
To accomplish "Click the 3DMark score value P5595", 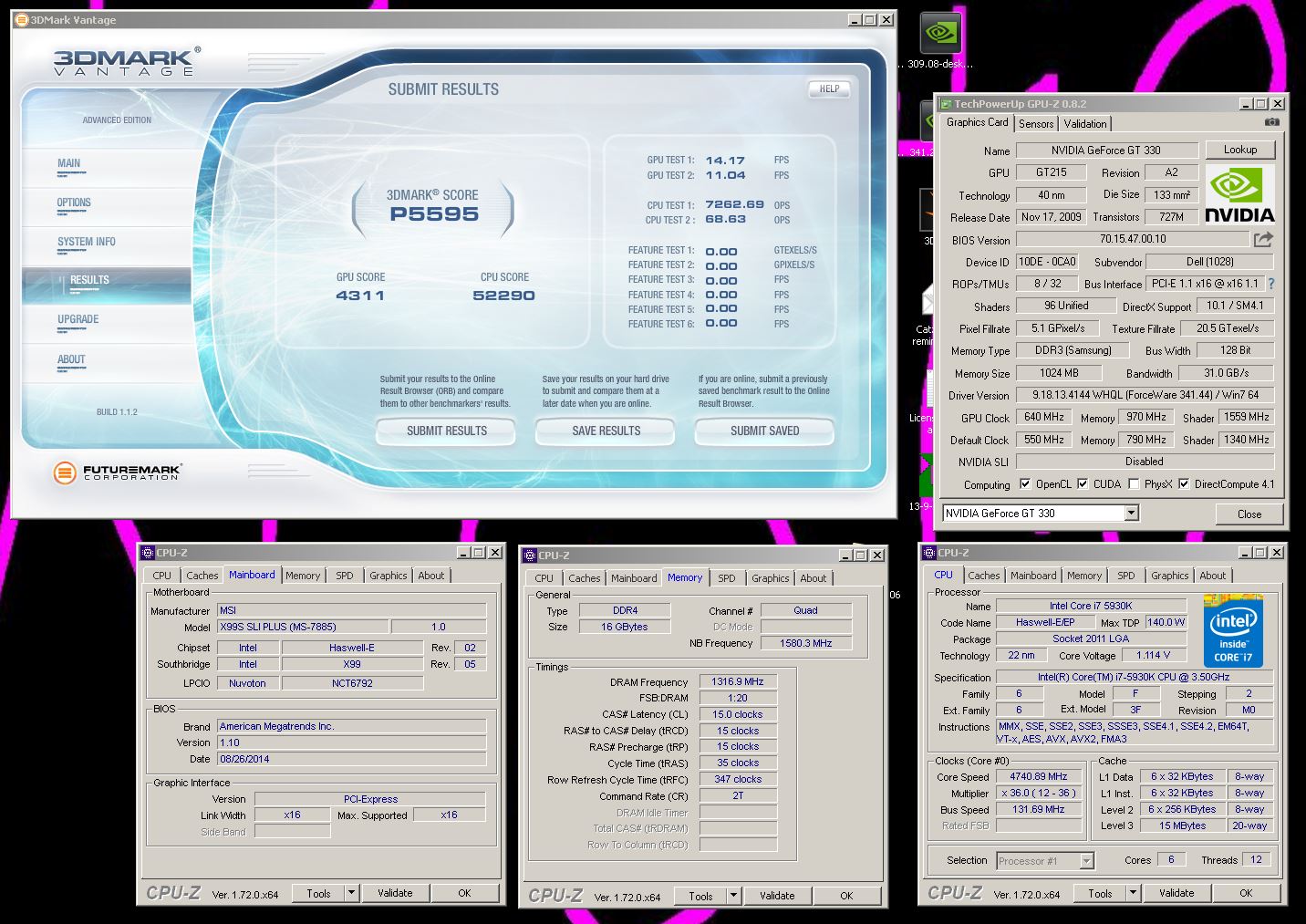I will tap(434, 214).
